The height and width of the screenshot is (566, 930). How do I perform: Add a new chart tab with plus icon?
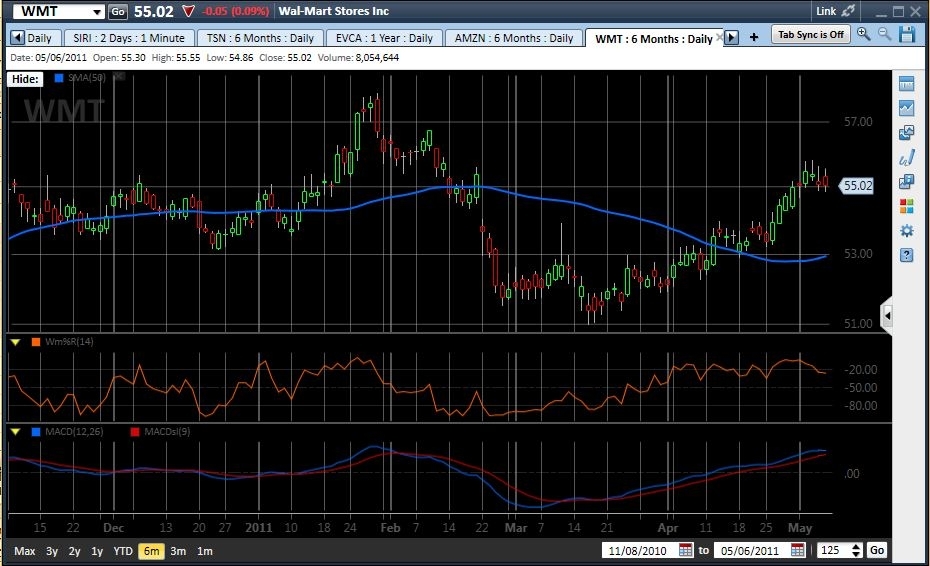(754, 37)
